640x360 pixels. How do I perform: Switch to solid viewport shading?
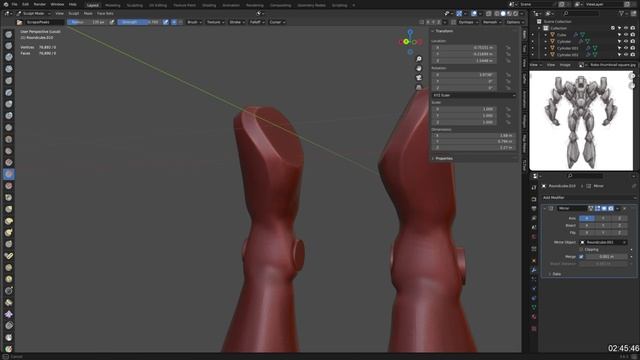pyautogui.click(x=503, y=13)
